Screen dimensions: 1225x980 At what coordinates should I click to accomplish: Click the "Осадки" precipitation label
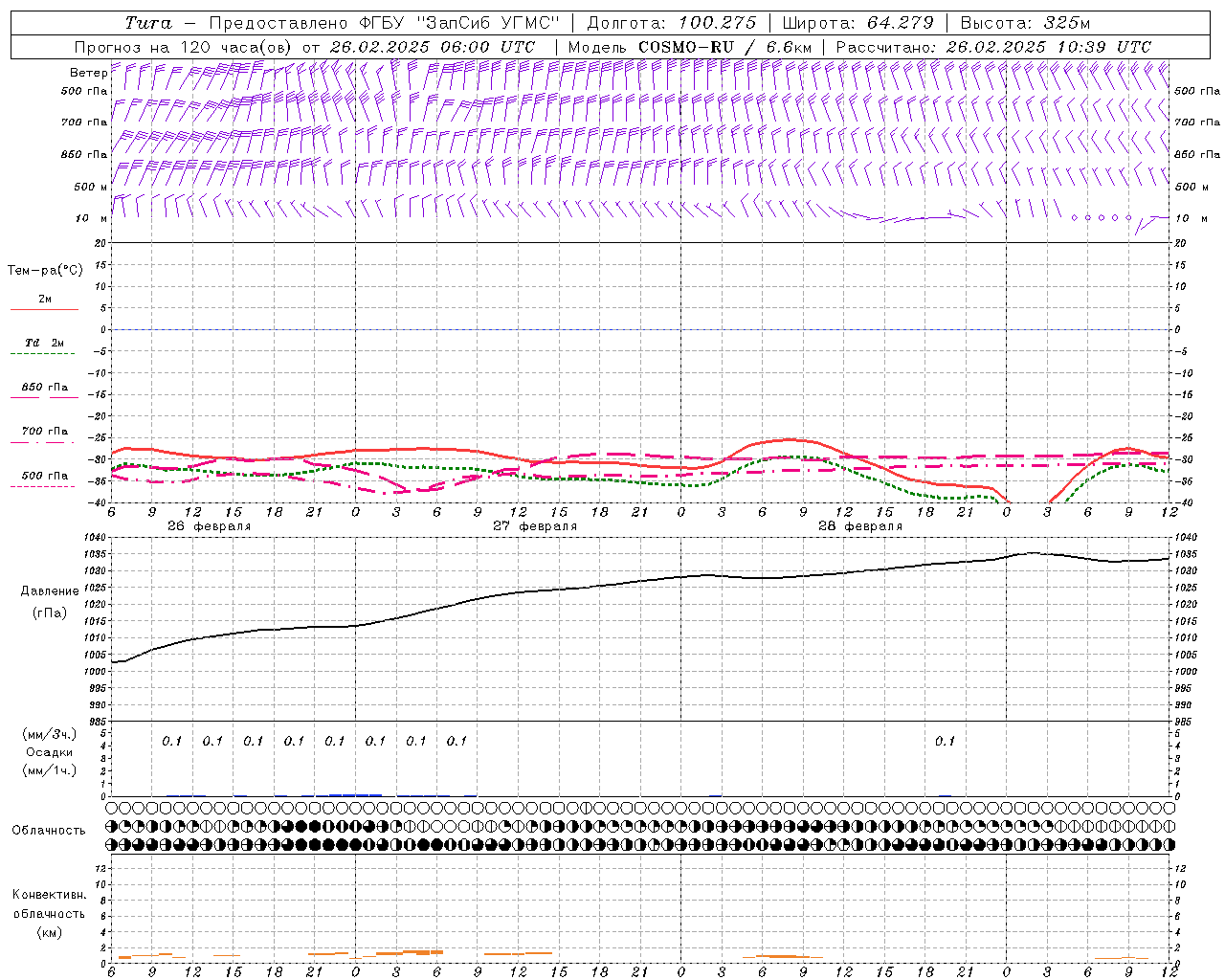point(50,752)
